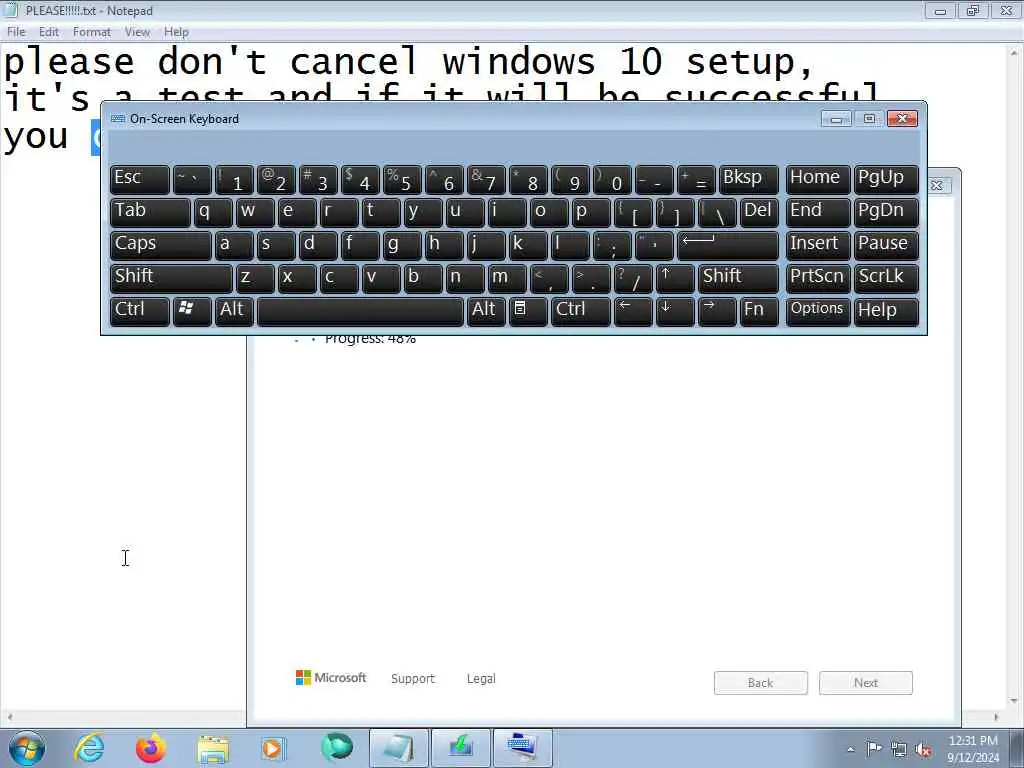The width and height of the screenshot is (1024, 768).
Task: Click the Help key on On-Screen Keyboard
Action: pyautogui.click(x=886, y=310)
